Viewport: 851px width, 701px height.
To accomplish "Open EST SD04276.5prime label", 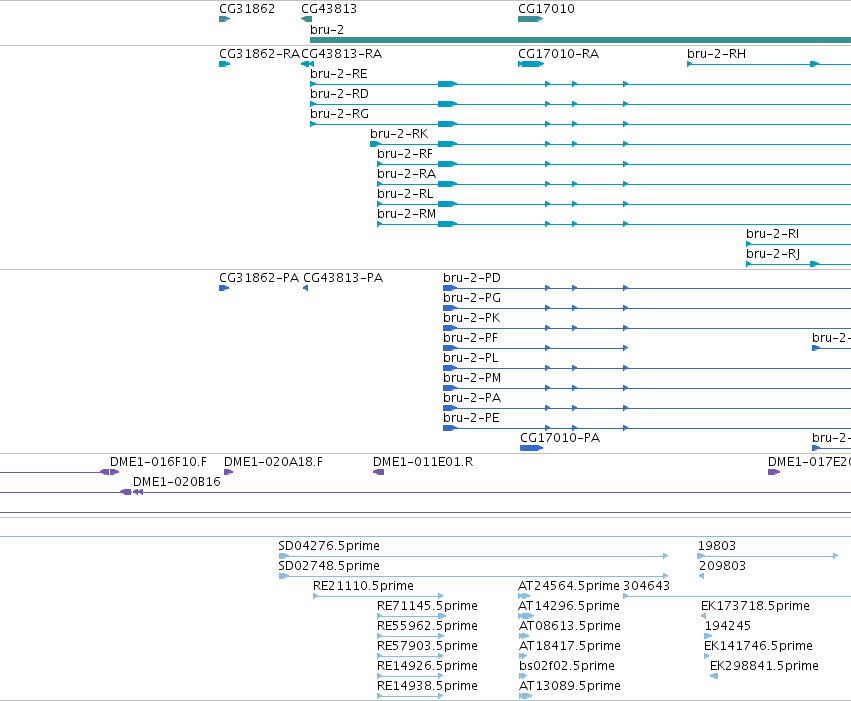I will (329, 546).
